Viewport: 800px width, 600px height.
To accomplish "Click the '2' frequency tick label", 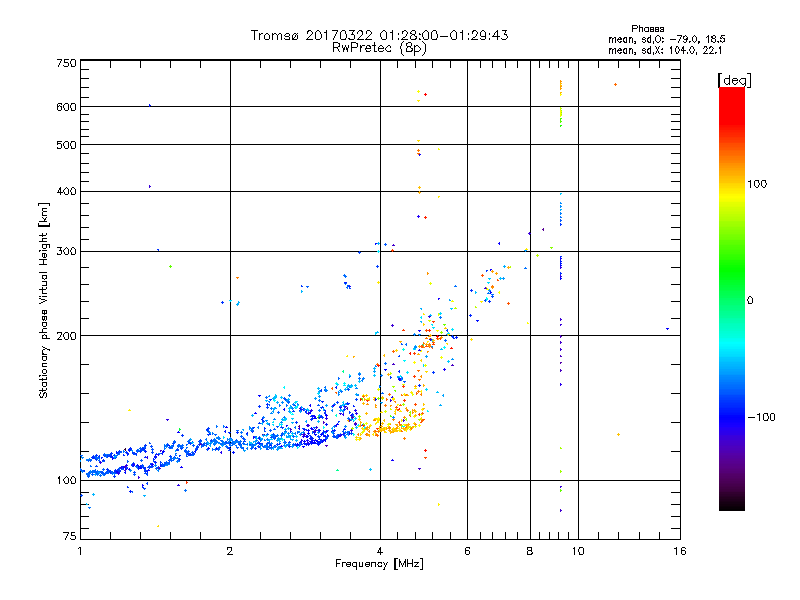I will click(230, 551).
